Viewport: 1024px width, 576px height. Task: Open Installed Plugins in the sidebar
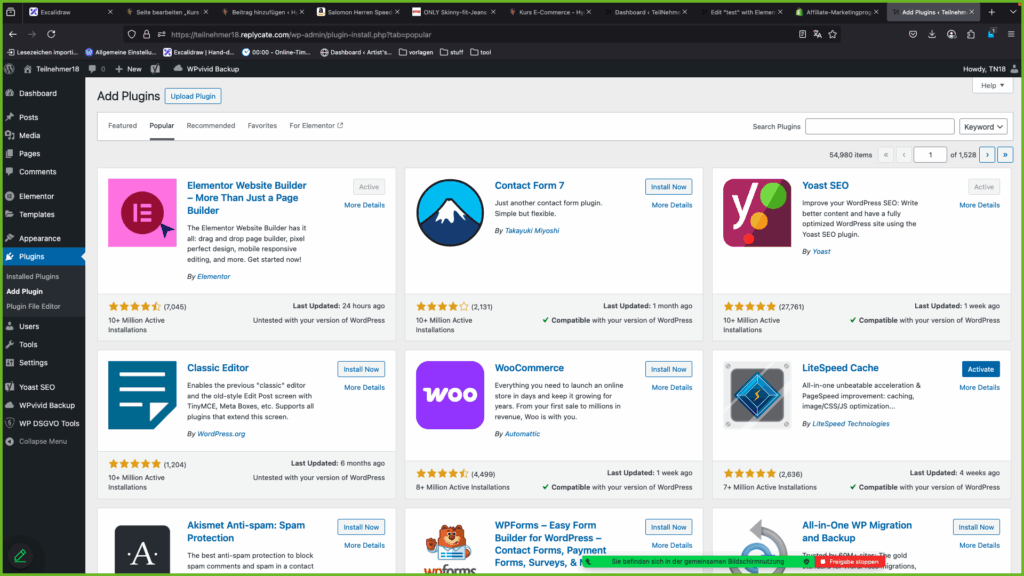(33, 276)
